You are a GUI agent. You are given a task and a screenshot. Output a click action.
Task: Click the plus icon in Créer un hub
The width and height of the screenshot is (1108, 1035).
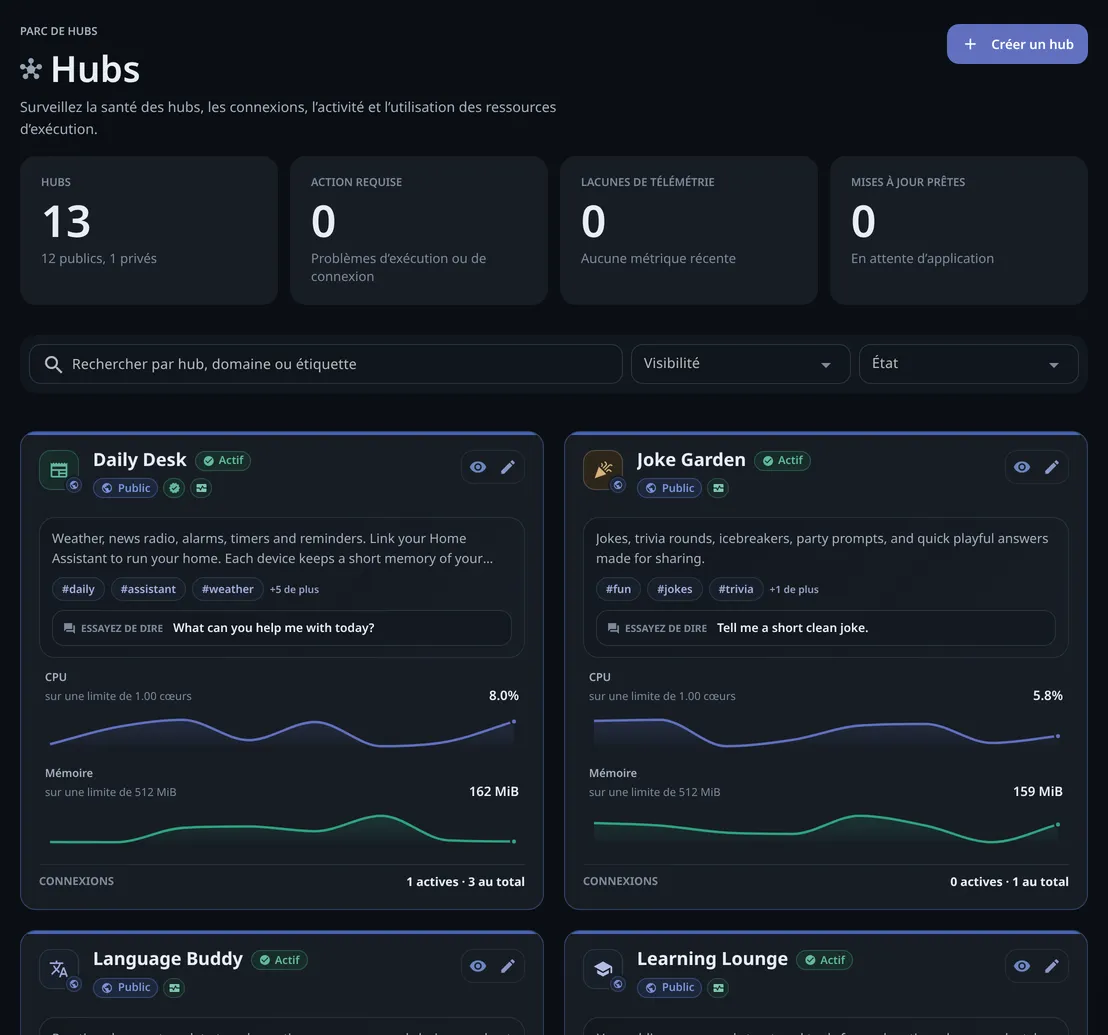coord(970,44)
